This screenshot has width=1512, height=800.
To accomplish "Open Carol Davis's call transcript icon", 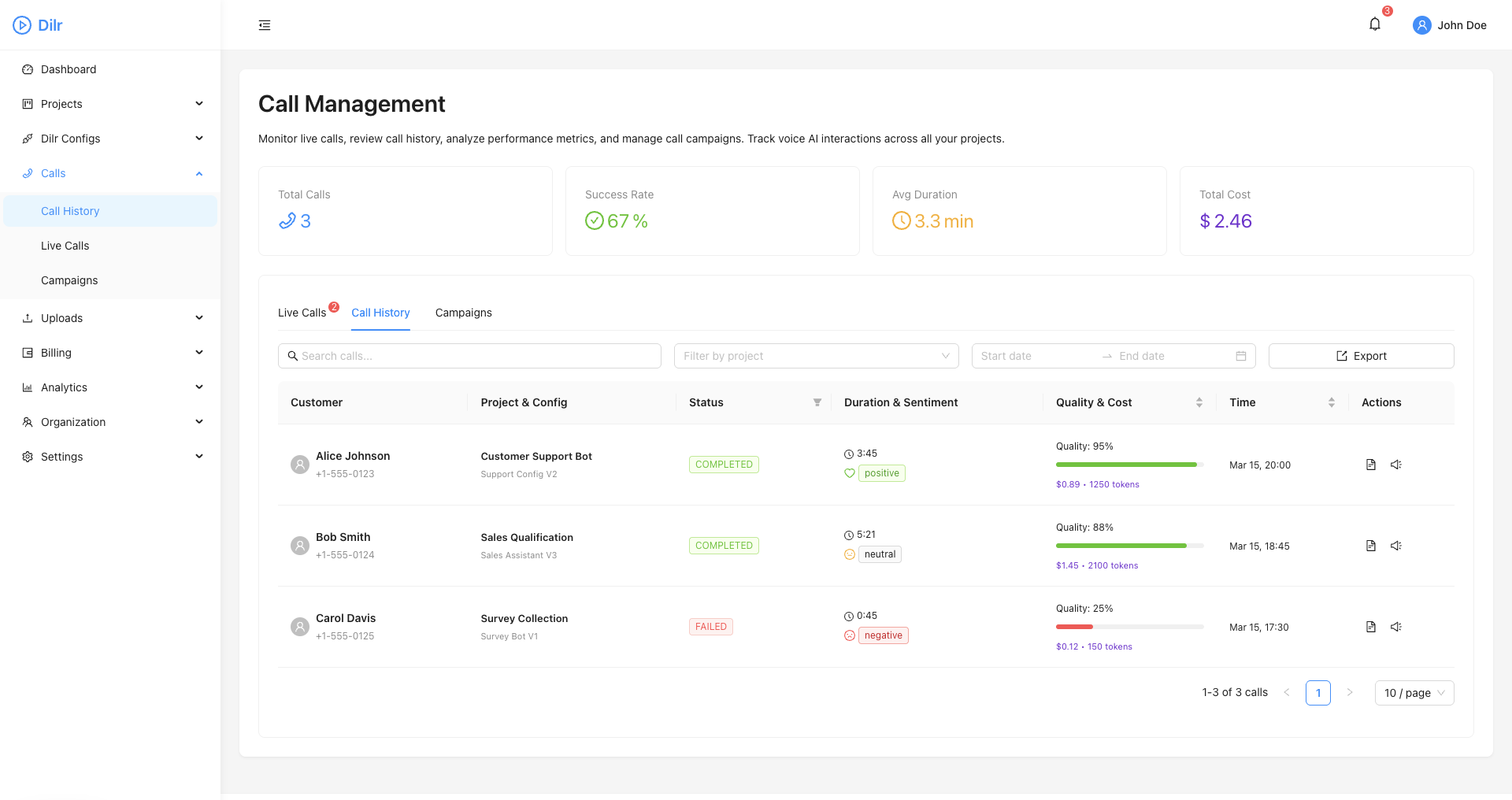I will click(x=1370, y=627).
